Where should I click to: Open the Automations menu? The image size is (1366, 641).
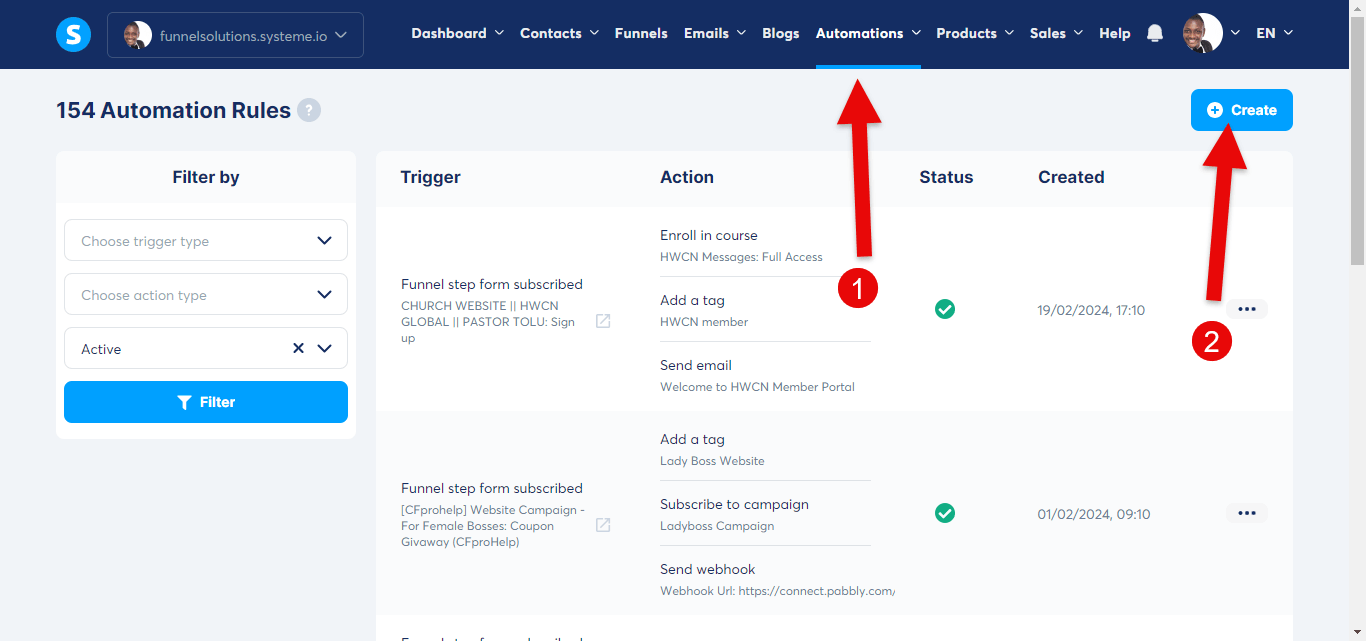coord(868,33)
